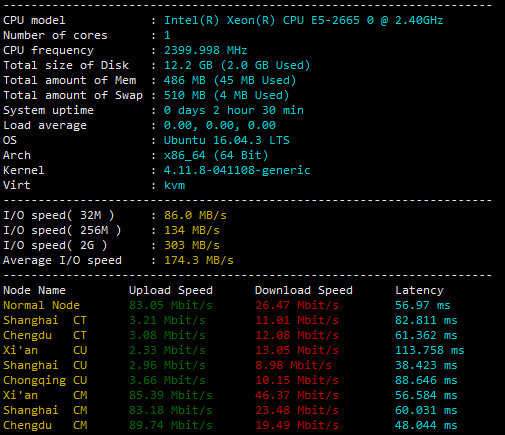Click the Node Name column header
The height and width of the screenshot is (435, 505).
point(34,290)
